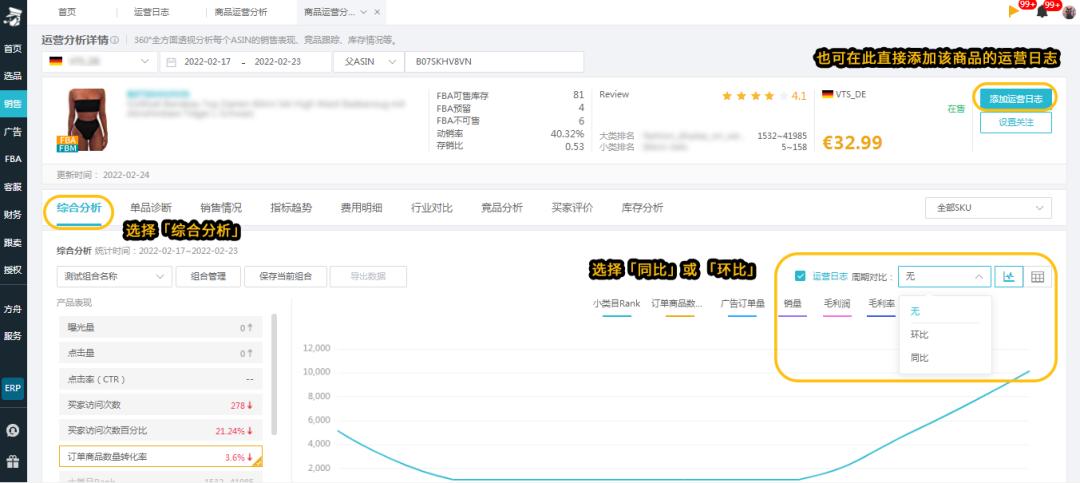
Task: Click the support headset icon in sidebar
Action: click(x=12, y=431)
